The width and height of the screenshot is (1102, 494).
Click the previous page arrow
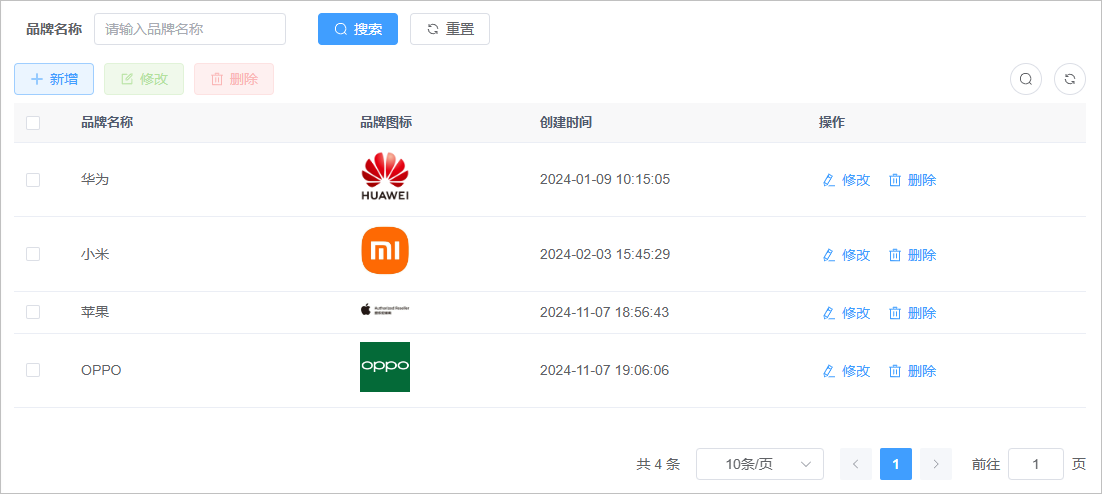pyautogui.click(x=856, y=464)
